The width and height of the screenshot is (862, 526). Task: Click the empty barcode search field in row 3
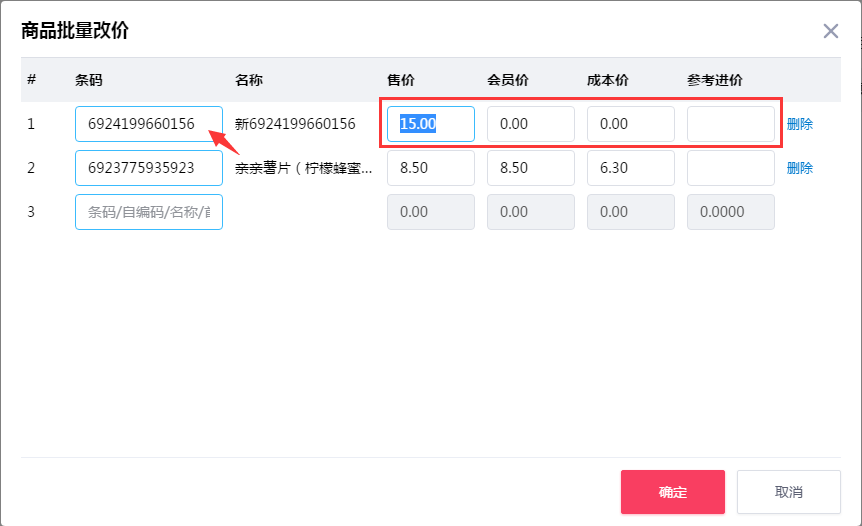[x=148, y=212]
